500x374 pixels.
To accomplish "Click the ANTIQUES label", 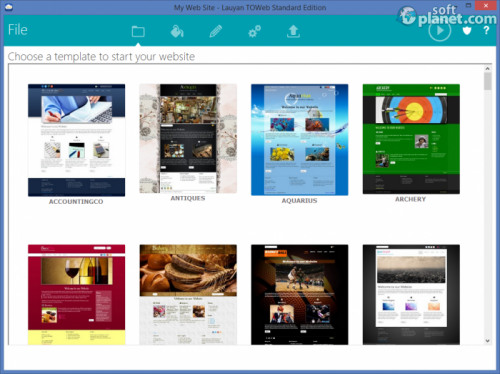I will click(x=188, y=198).
